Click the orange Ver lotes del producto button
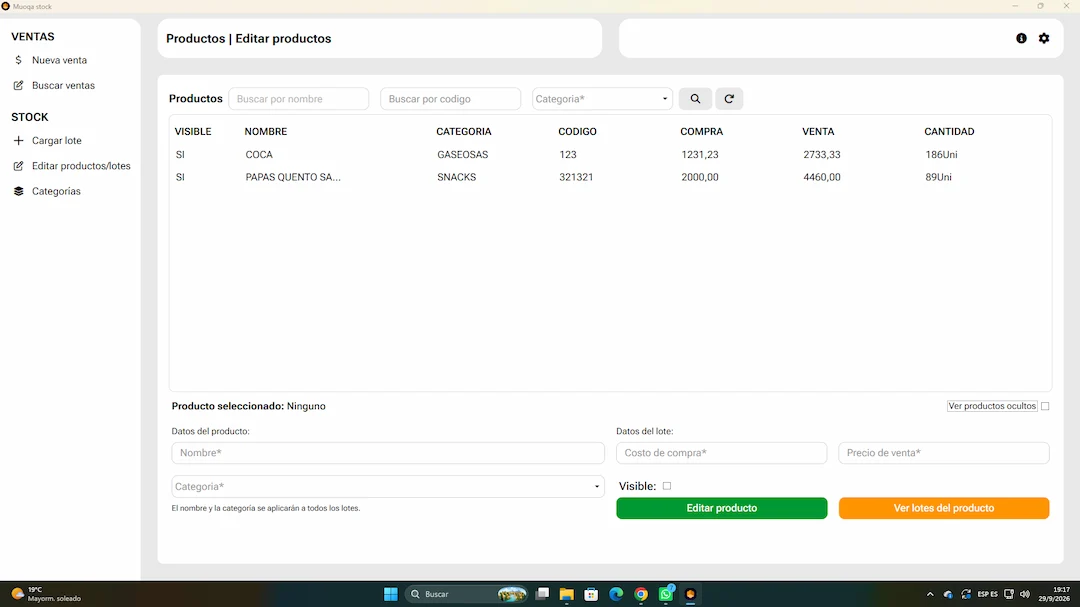The image size is (1080, 607). click(944, 508)
